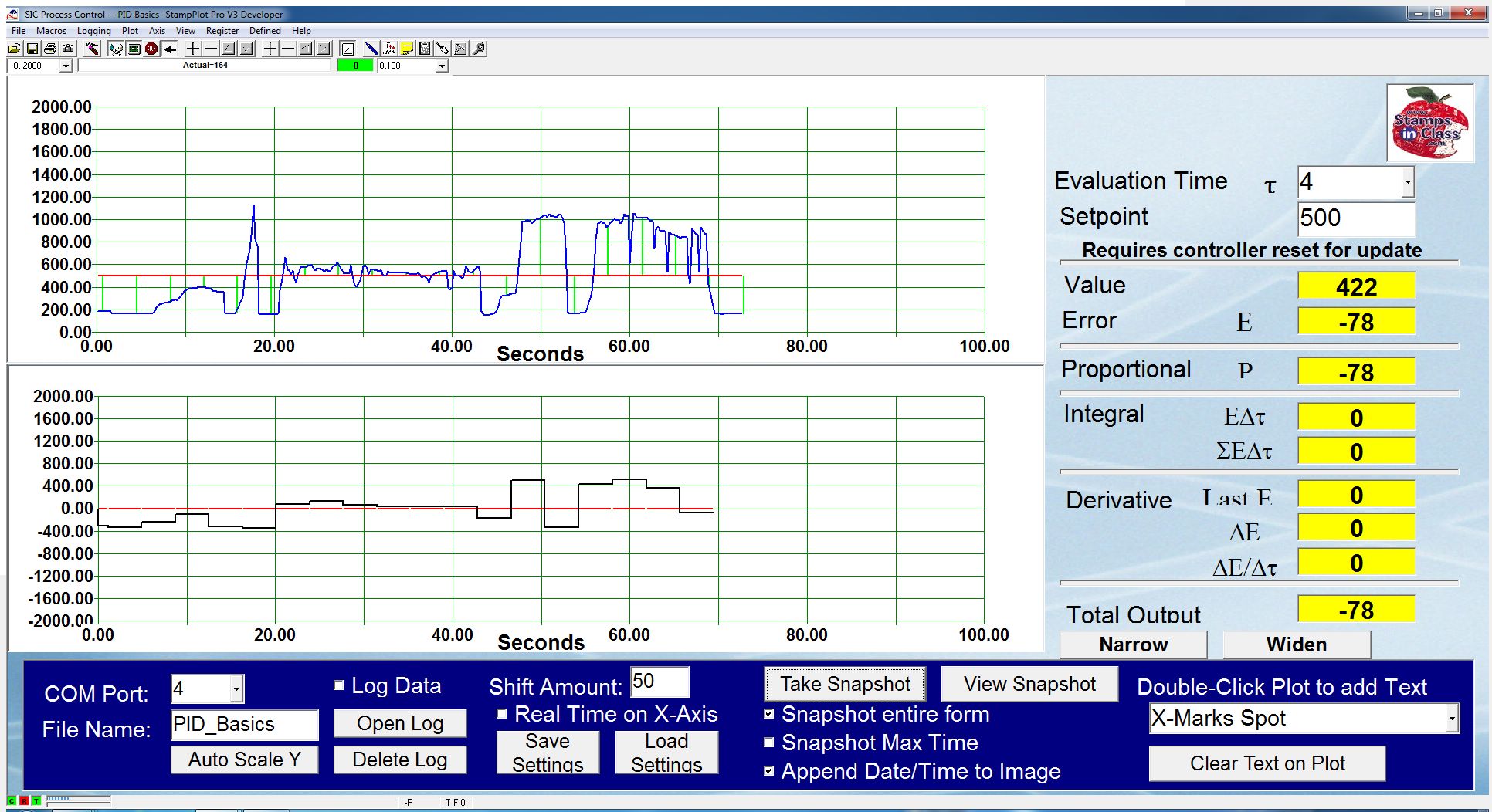Click the yellow Total Output -78 readout

coord(1356,609)
